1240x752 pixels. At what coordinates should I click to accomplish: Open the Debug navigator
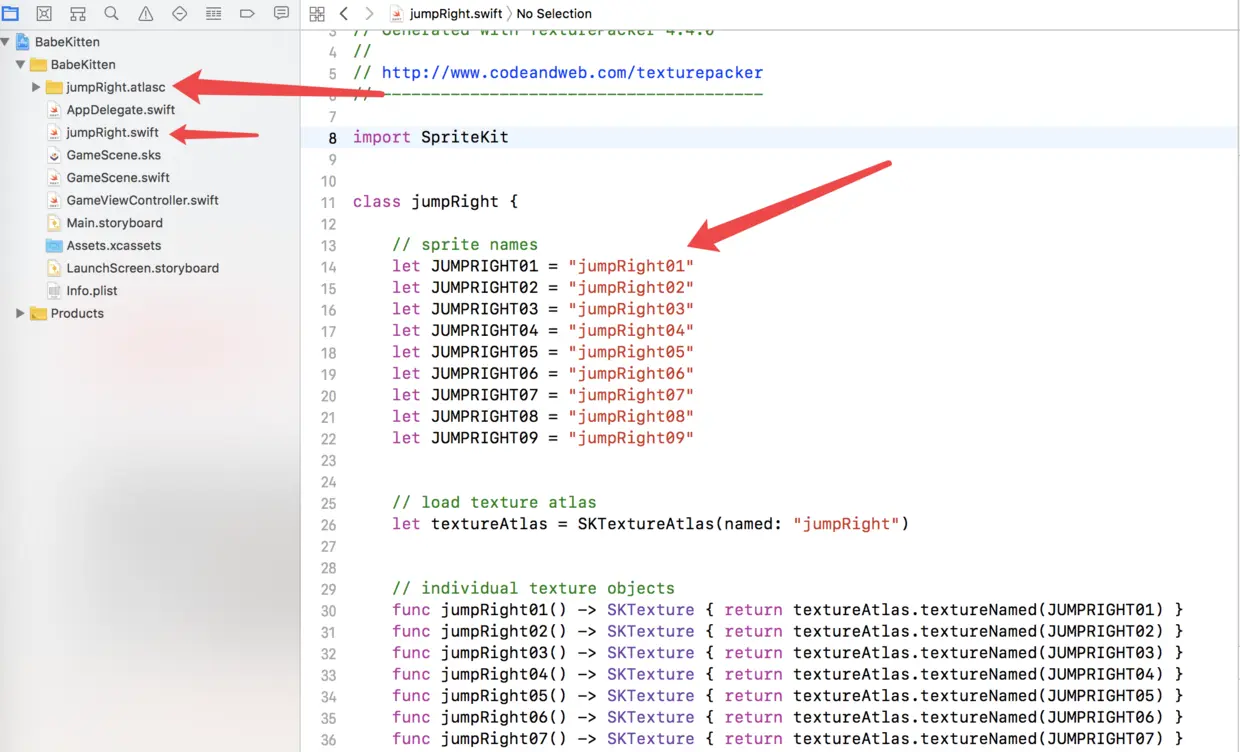(x=213, y=13)
